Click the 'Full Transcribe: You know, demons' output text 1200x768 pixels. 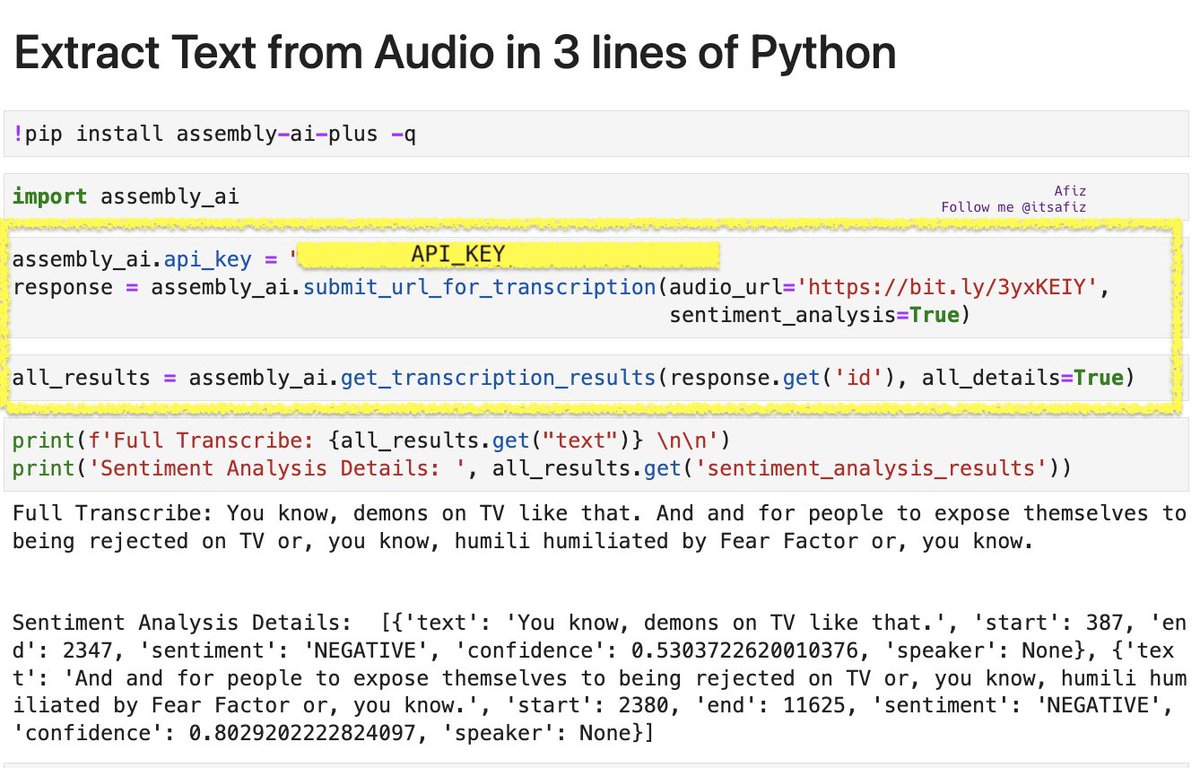pos(599,527)
